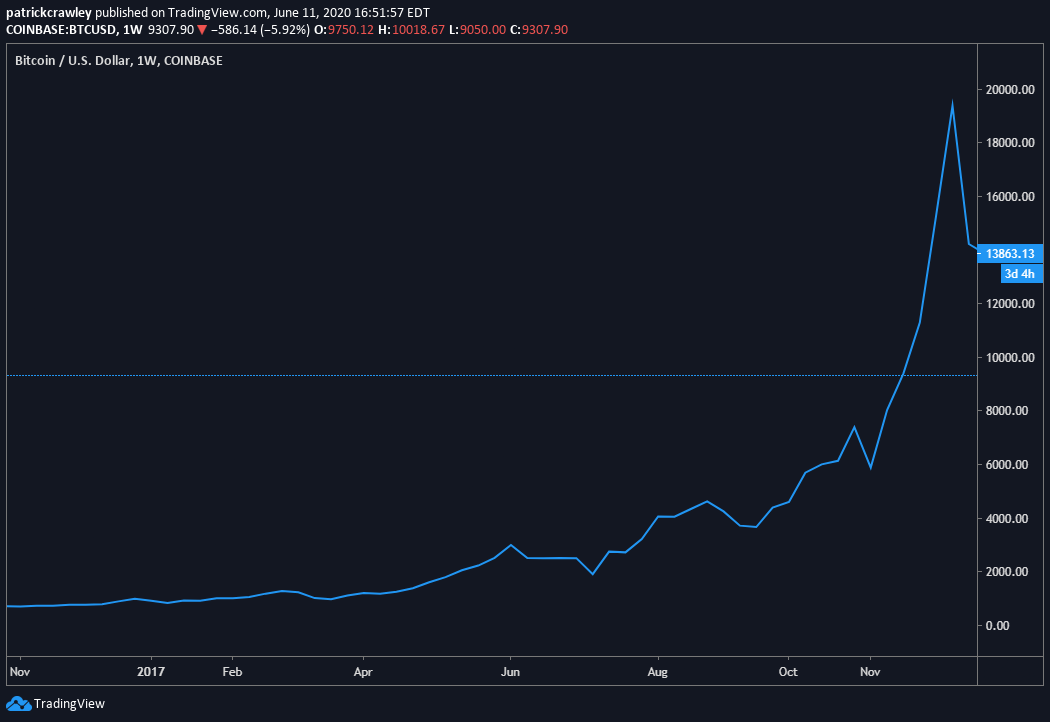The height and width of the screenshot is (722, 1050).
Task: Click the TradingView text at bottom left
Action: [x=69, y=703]
